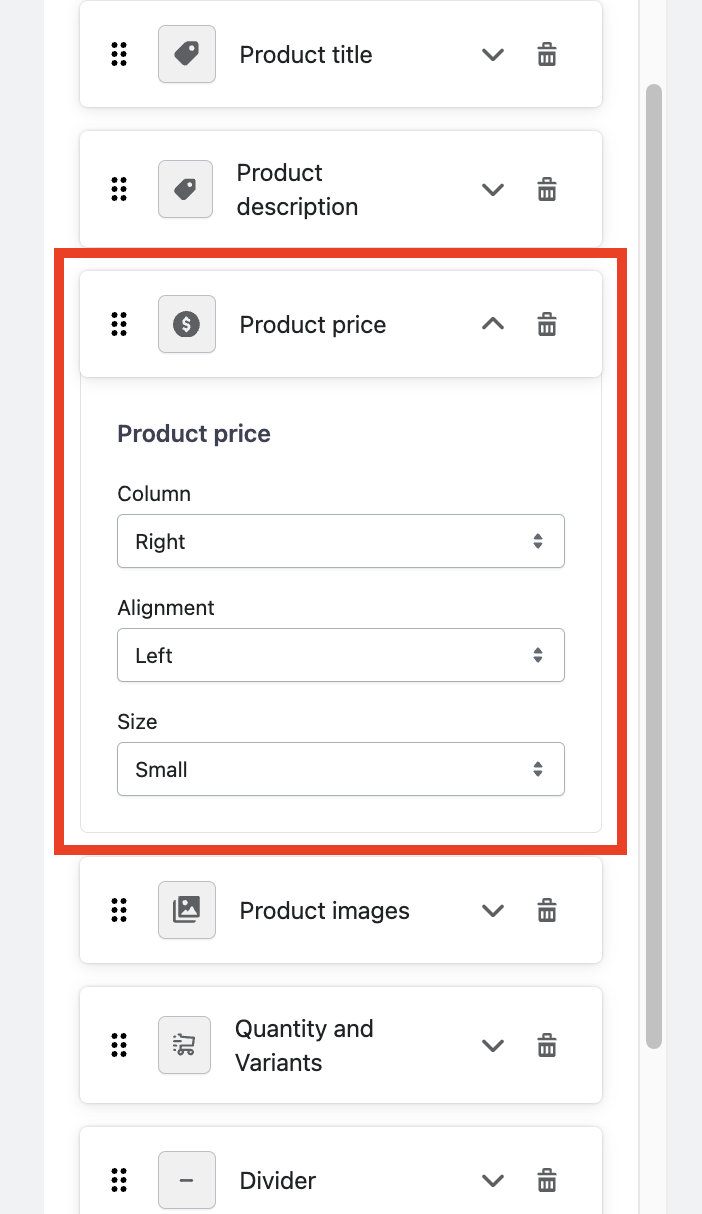The image size is (702, 1214).
Task: Expand the Divider block settings
Action: point(493,1180)
